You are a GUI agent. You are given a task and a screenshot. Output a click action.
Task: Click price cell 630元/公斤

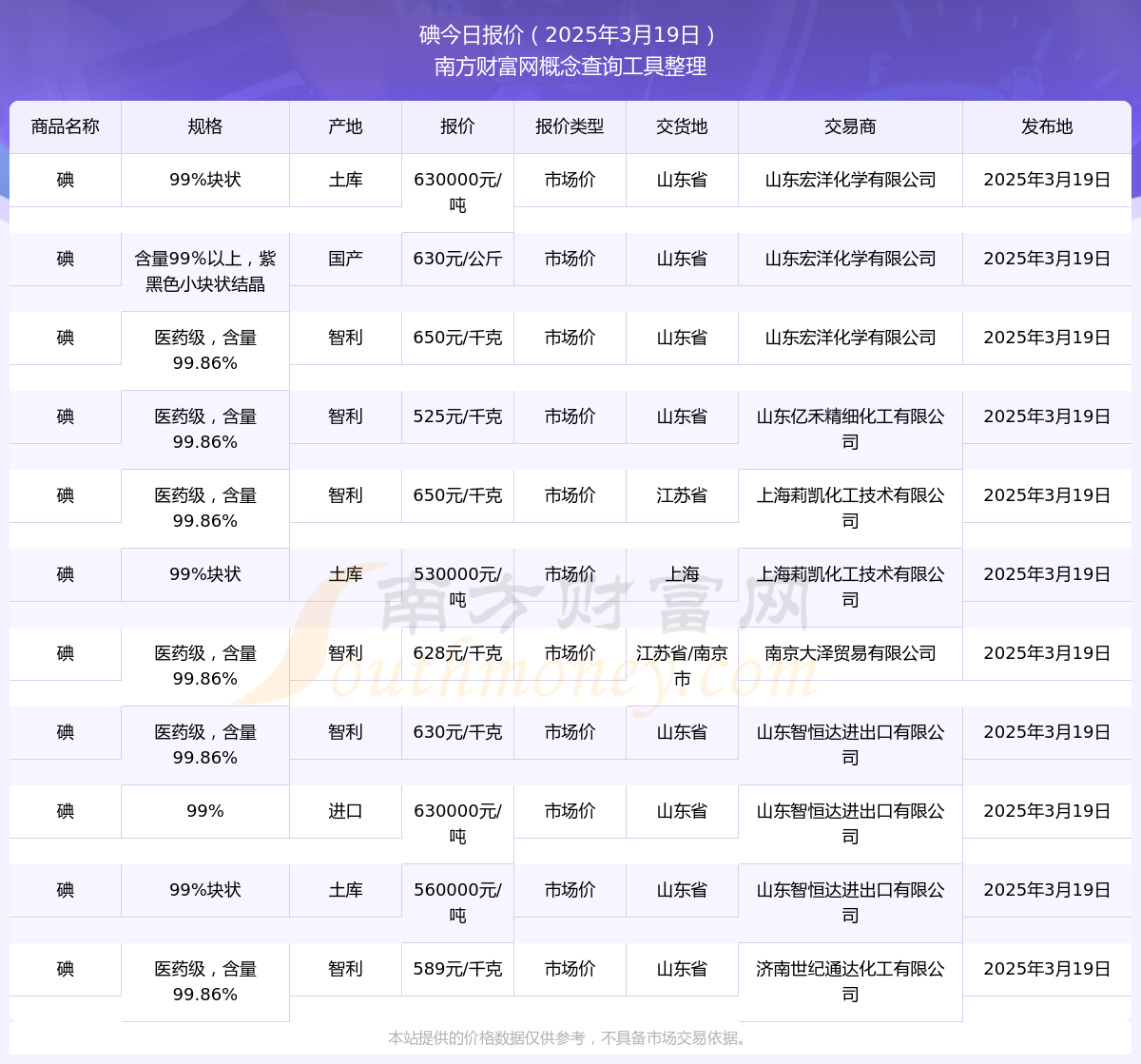coord(457,259)
